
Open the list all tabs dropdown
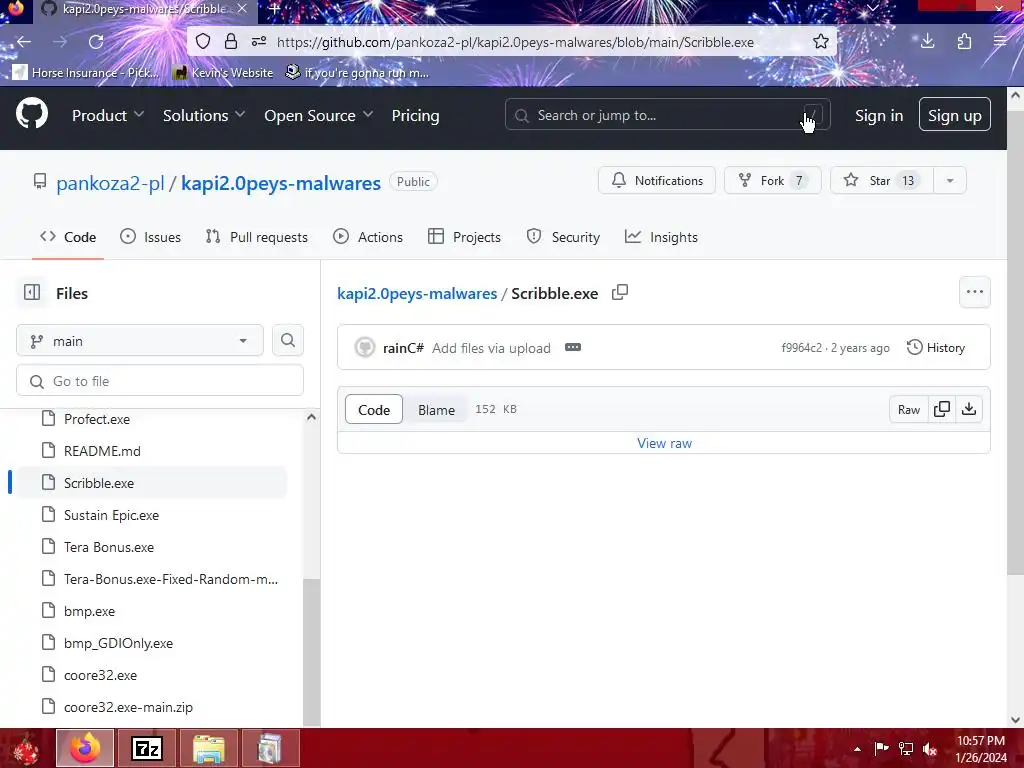872,8
